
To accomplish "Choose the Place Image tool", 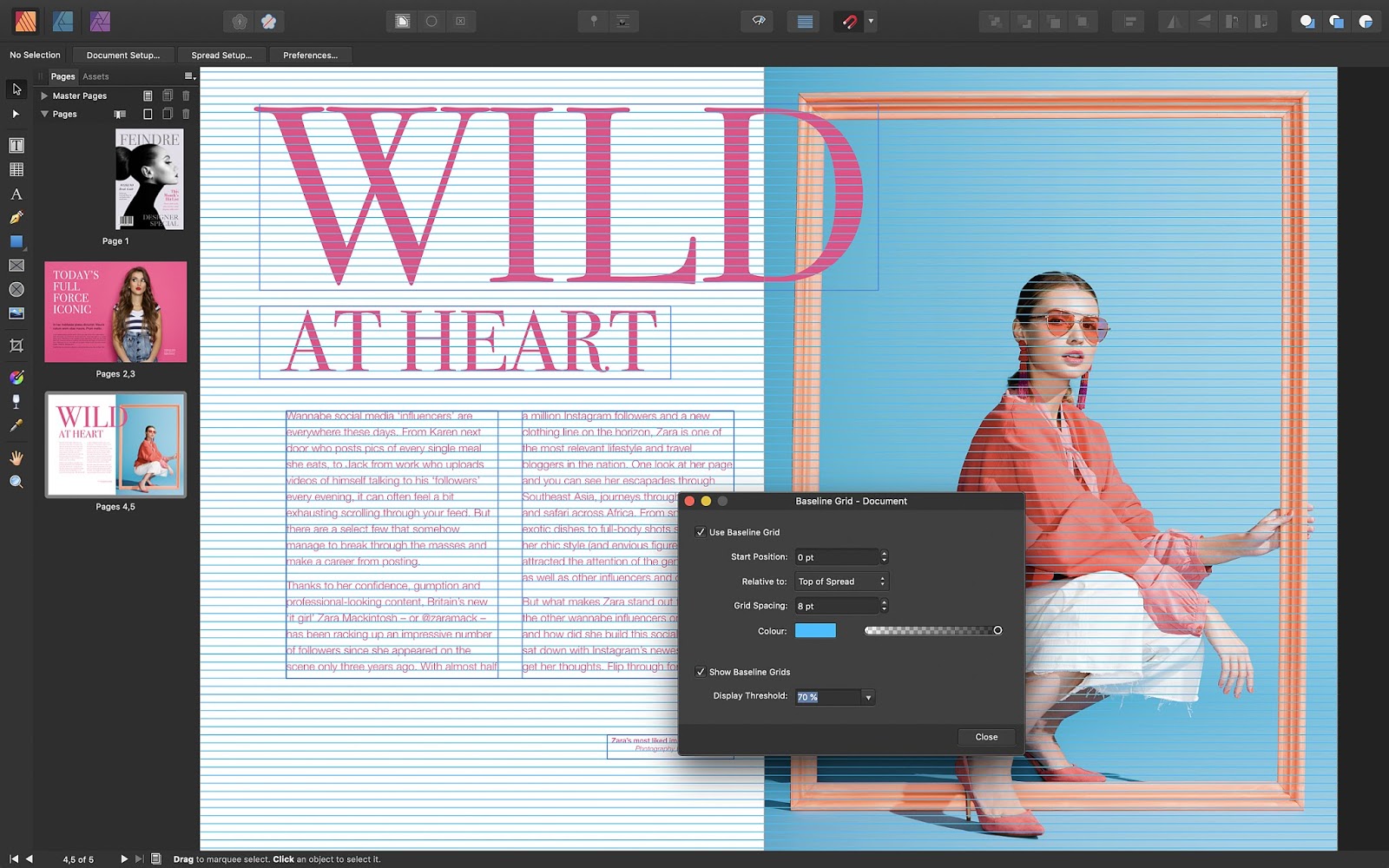I will click(16, 313).
